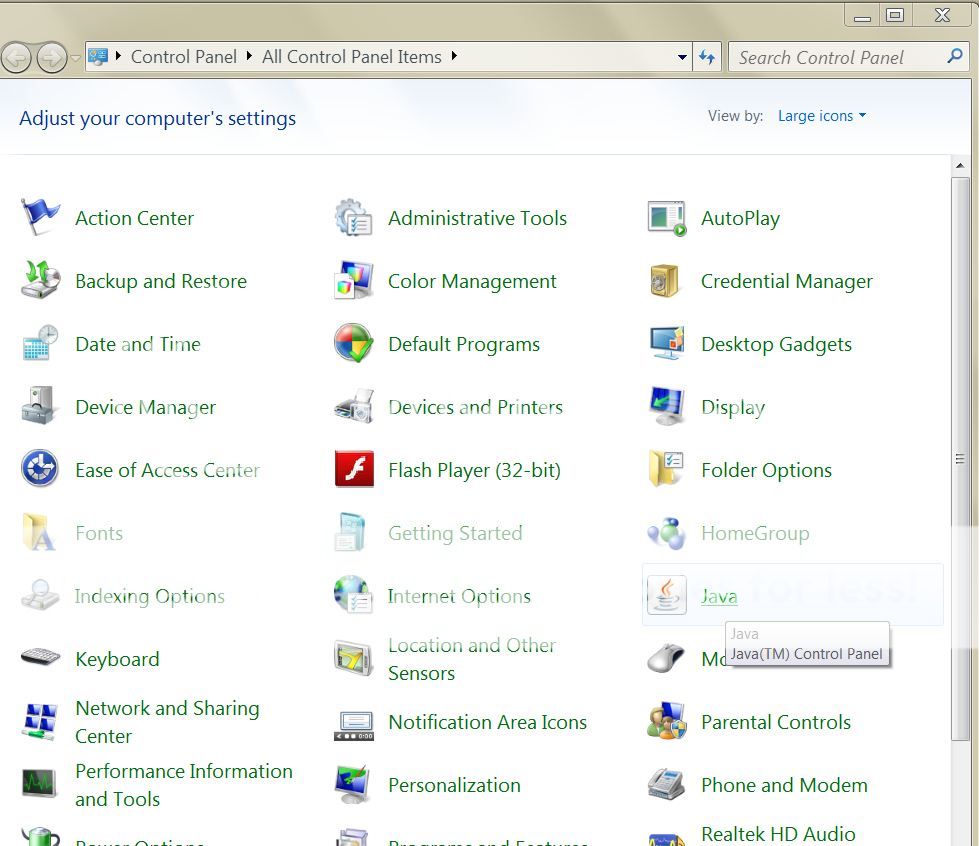Click the Color Management icon
The height and width of the screenshot is (846, 979).
click(353, 280)
